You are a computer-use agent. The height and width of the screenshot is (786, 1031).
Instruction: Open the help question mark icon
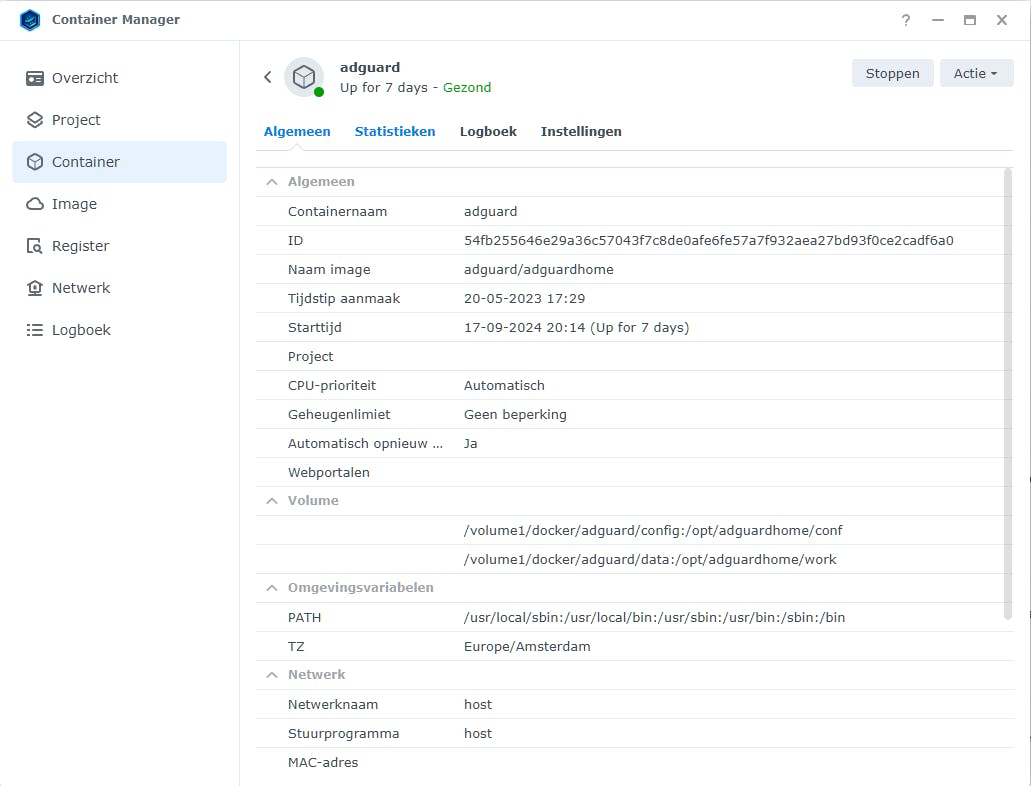[906, 20]
